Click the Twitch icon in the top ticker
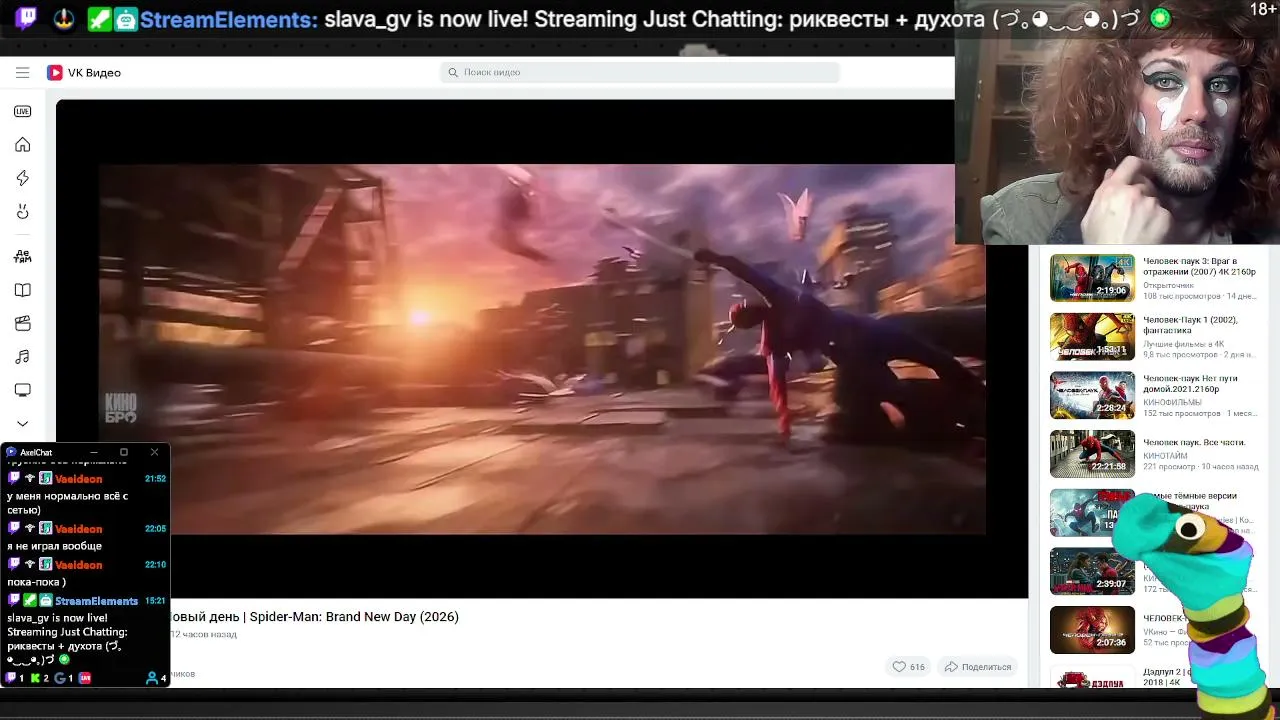The height and width of the screenshot is (720, 1280). click(x=26, y=19)
